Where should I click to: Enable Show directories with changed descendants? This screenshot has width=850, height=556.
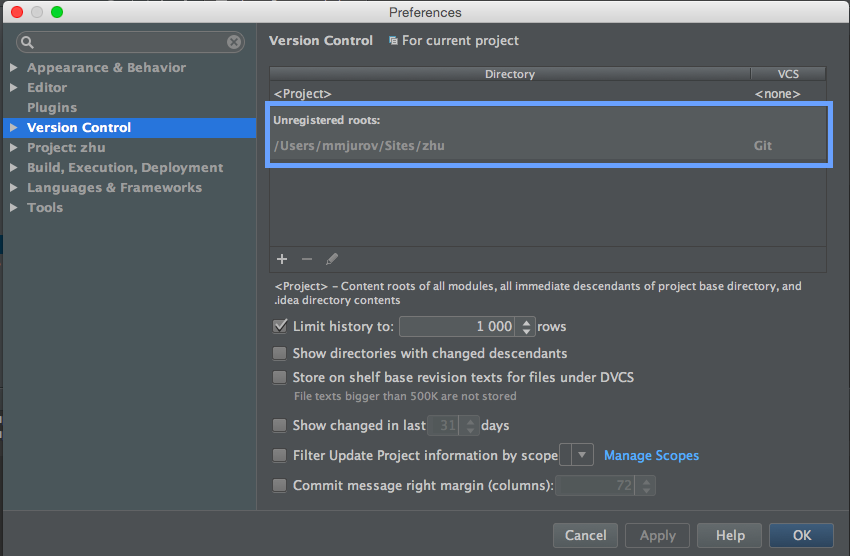coord(280,353)
